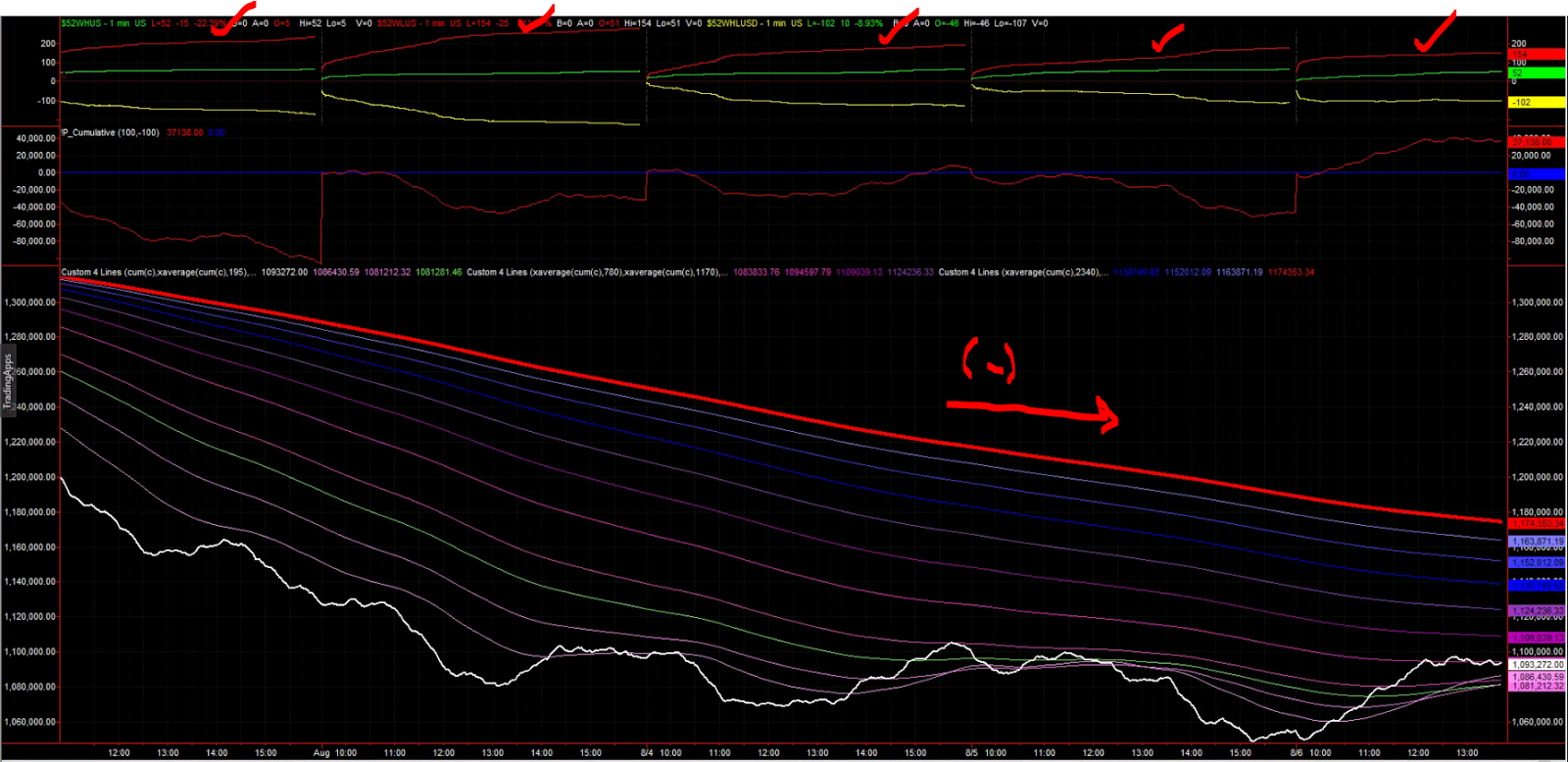
Task: Click the Custom 4 Lines xaverage 2340 label
Action: [1023, 272]
